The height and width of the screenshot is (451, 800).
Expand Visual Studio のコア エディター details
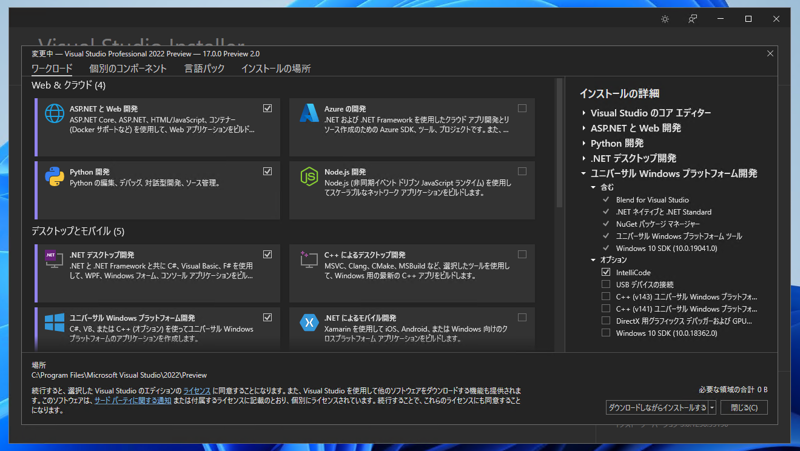[584, 113]
